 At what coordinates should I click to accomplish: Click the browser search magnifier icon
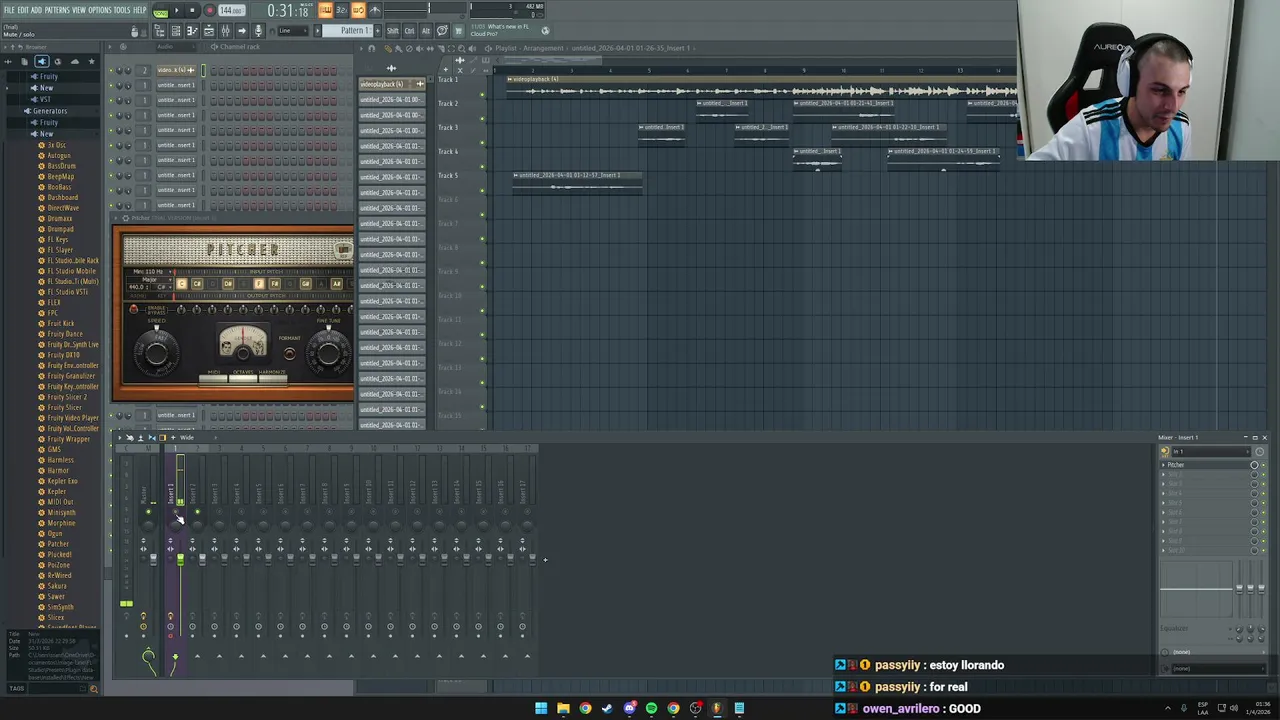(x=94, y=688)
